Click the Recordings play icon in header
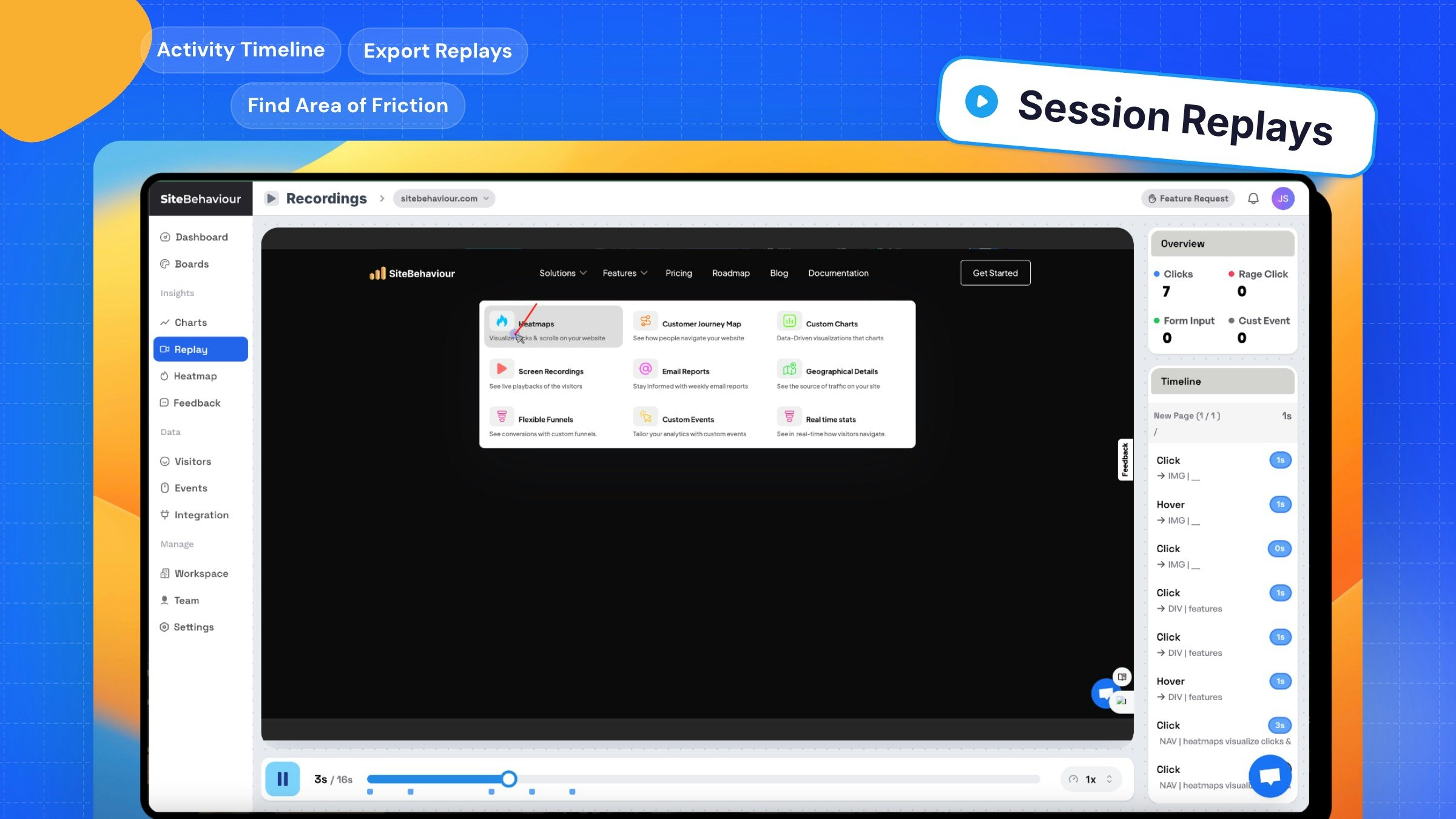The width and height of the screenshot is (1456, 819). pyautogui.click(x=271, y=198)
